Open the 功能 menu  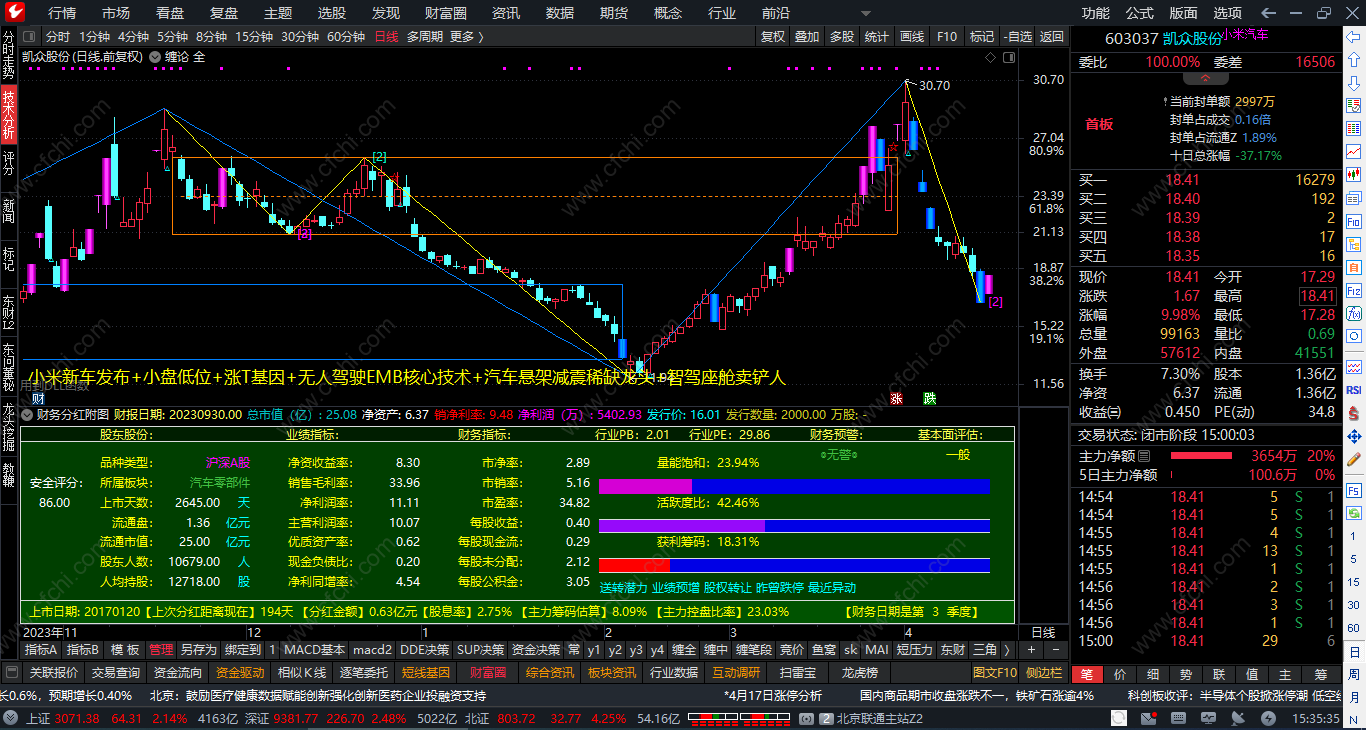click(1096, 13)
